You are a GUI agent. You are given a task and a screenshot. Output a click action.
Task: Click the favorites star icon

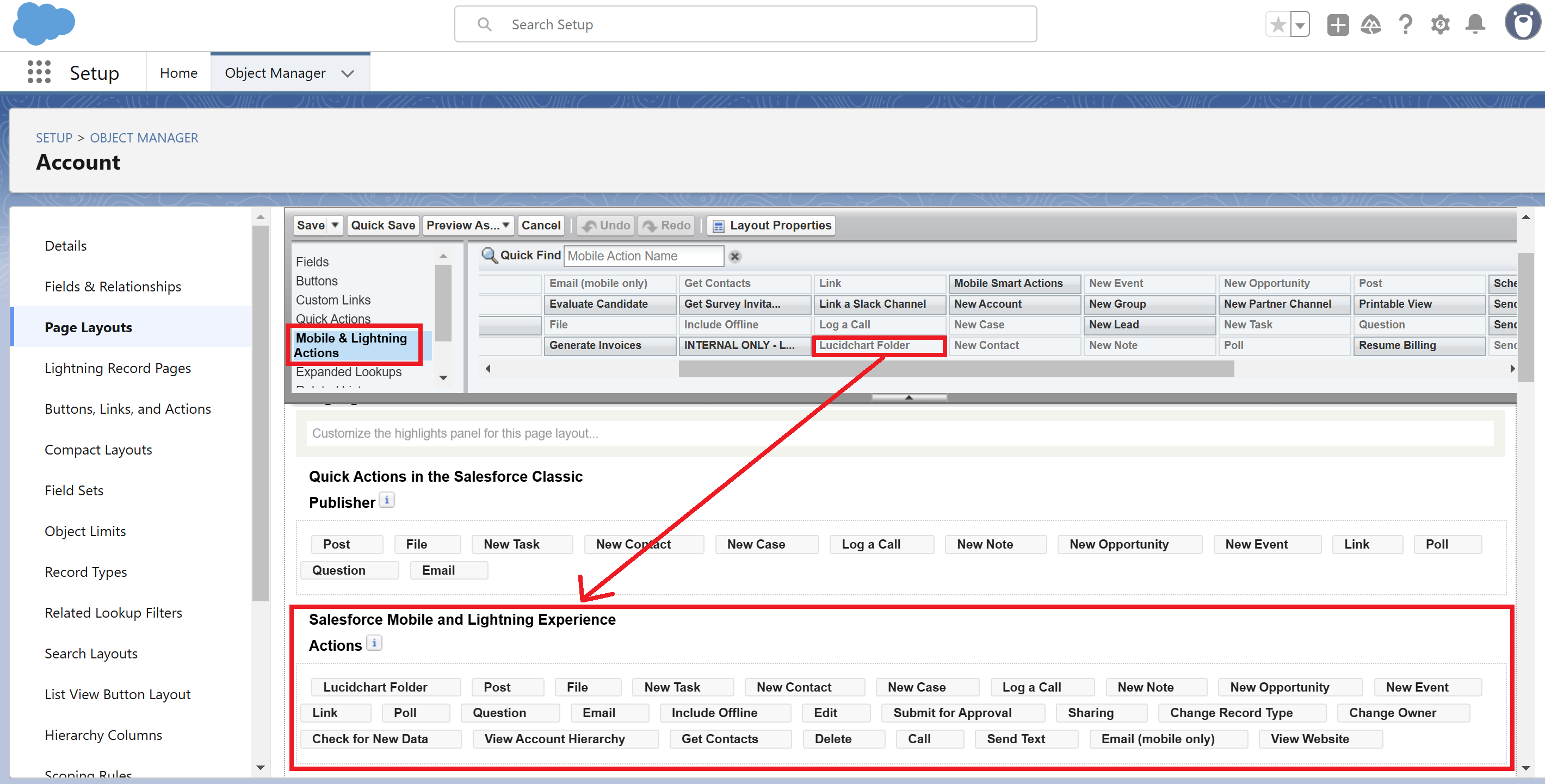tap(1277, 24)
